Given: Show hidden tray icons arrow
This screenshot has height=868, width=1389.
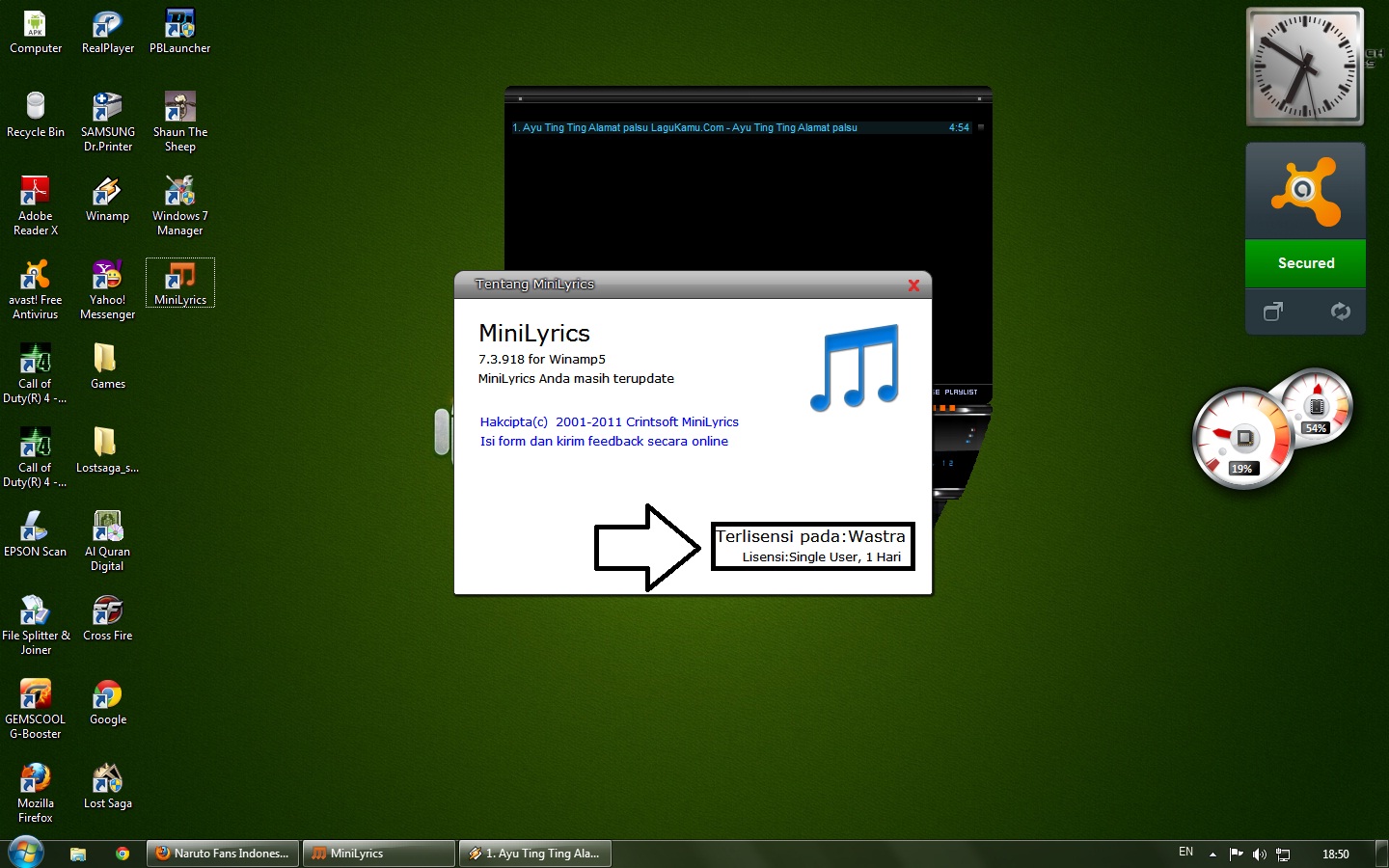Looking at the screenshot, I should tap(1212, 854).
